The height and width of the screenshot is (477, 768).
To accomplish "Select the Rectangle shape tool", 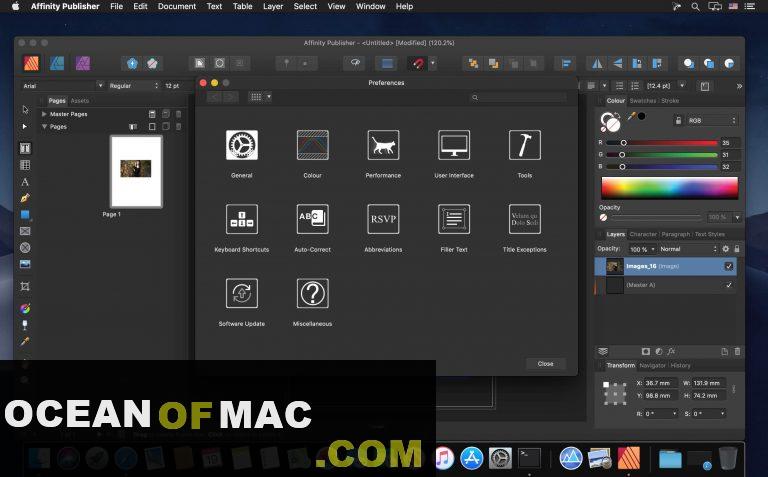I will pos(25,215).
